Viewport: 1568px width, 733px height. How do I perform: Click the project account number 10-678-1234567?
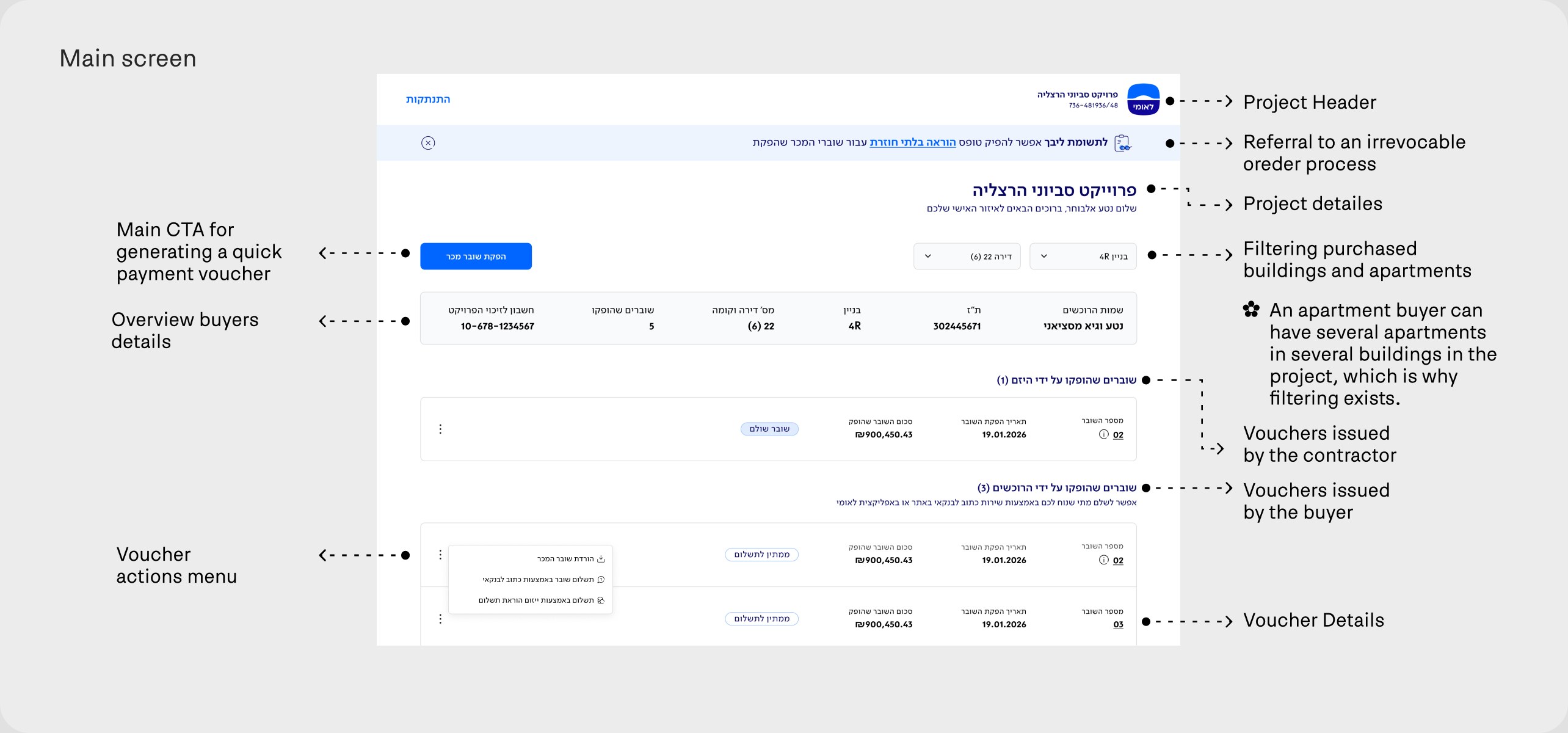497,326
